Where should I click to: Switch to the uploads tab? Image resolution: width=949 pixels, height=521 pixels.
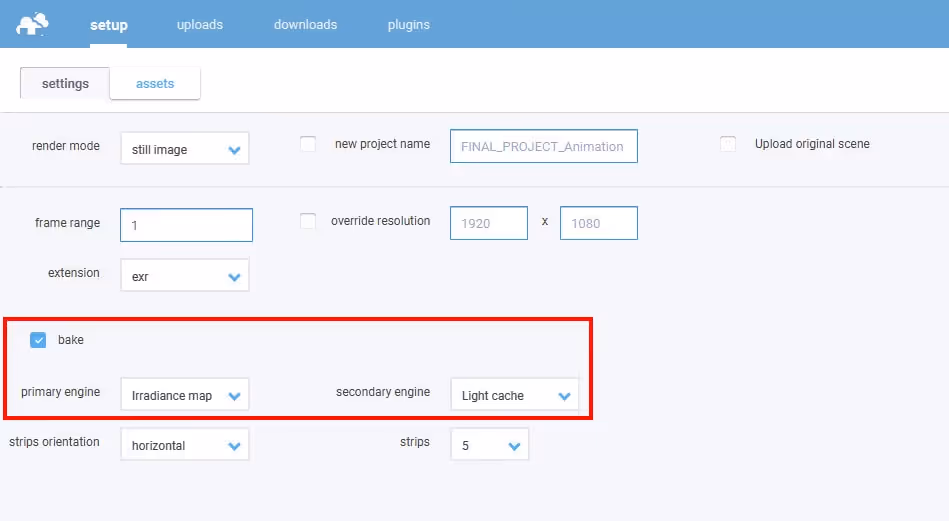click(x=200, y=25)
